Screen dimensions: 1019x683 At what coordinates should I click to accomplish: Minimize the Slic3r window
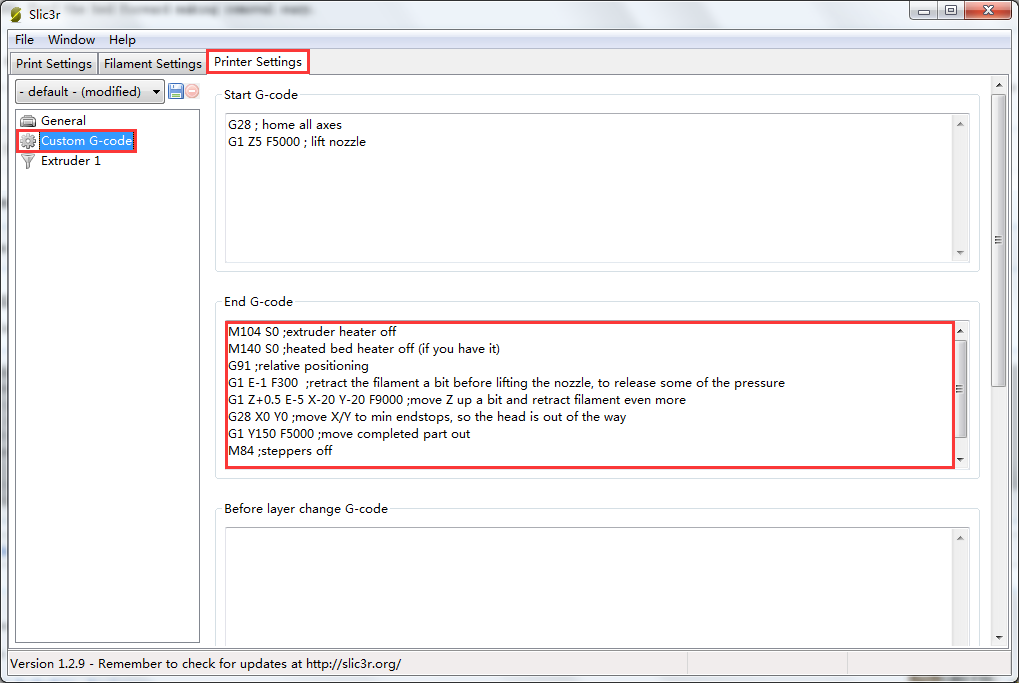tap(923, 11)
